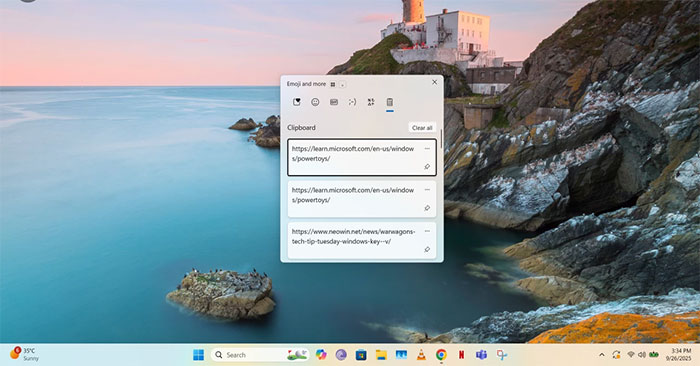Open the blue picture app next to File Explorer
700x366 pixels.
401,355
